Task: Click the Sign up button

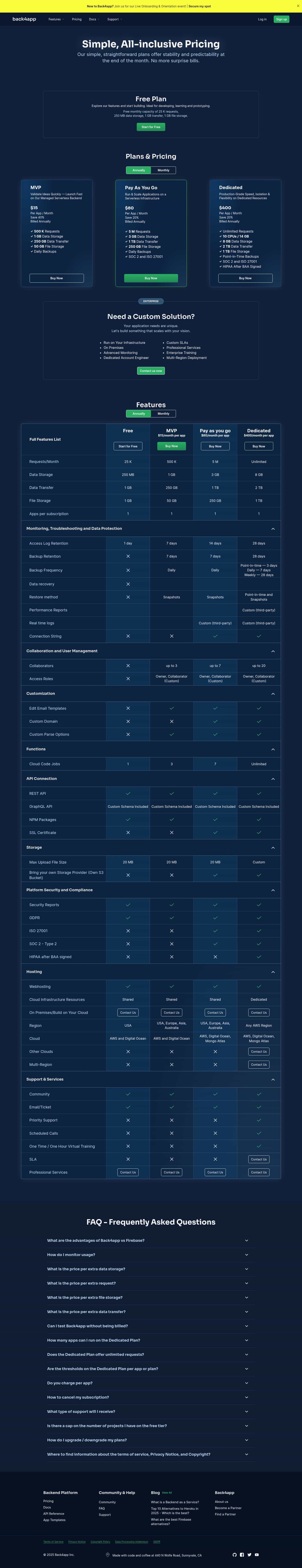Action: [x=281, y=19]
